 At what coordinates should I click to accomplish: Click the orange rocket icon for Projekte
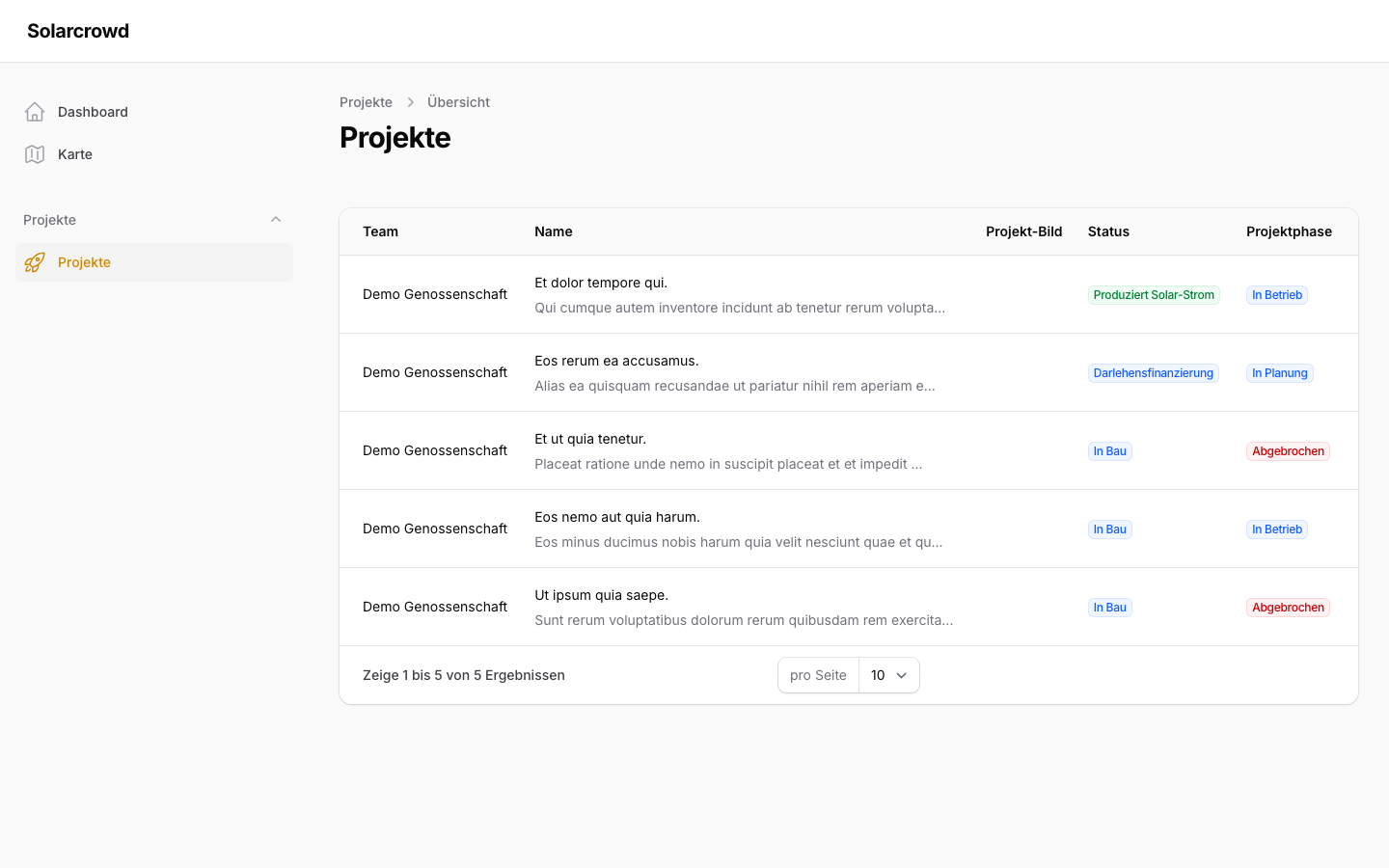[35, 261]
